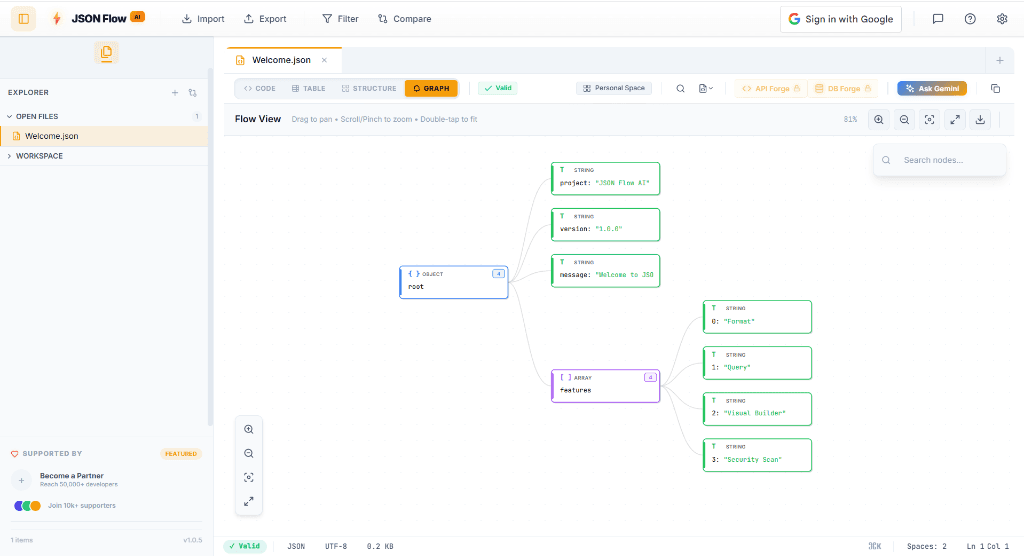Select the root object node
The height and width of the screenshot is (556, 1024).
pyautogui.click(x=454, y=282)
